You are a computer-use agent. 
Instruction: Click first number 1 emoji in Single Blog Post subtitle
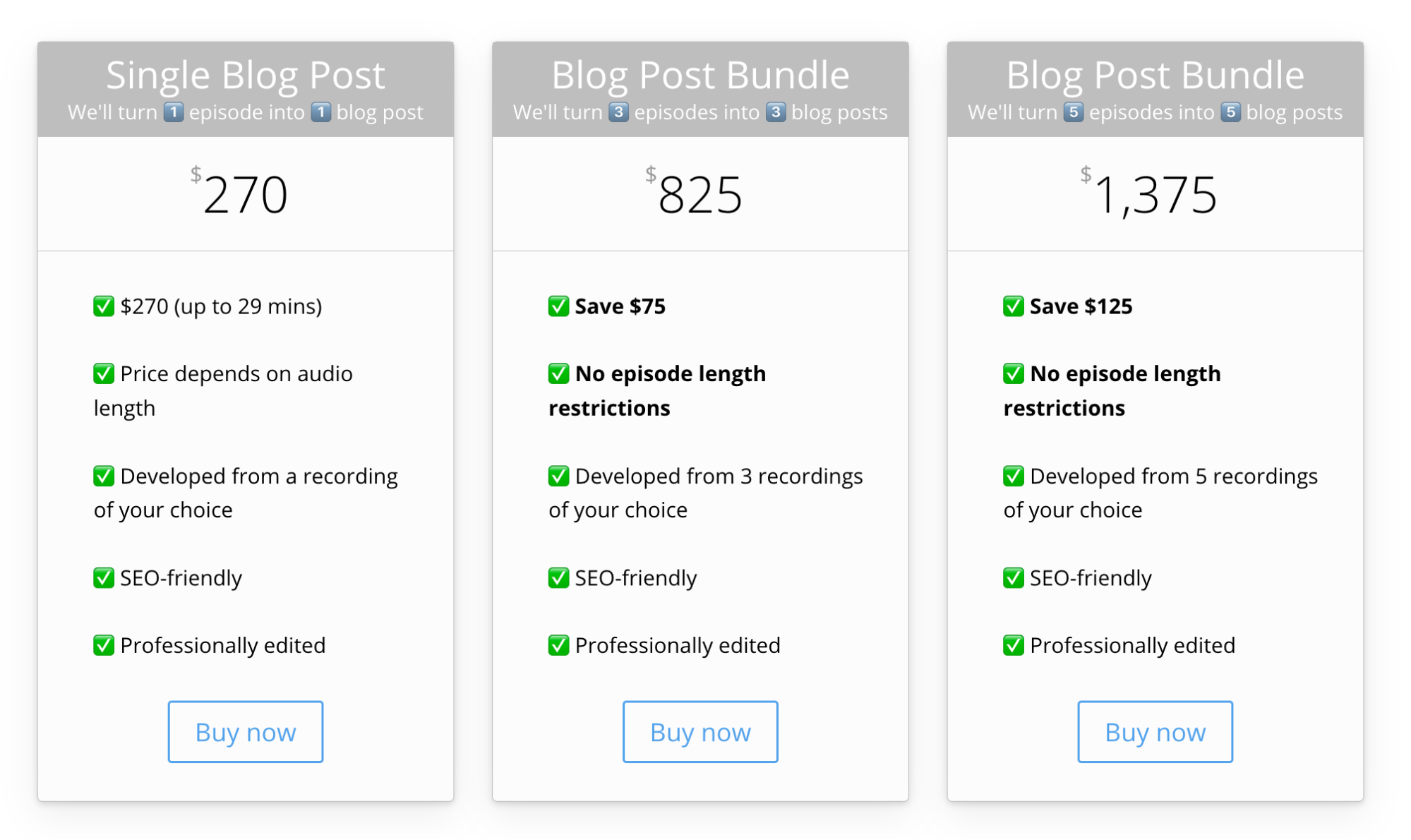174,112
